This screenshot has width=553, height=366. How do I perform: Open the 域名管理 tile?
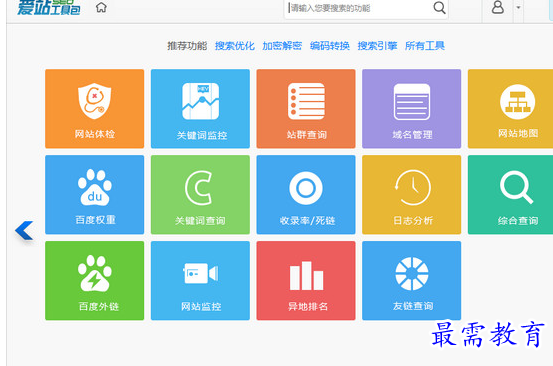tap(412, 109)
